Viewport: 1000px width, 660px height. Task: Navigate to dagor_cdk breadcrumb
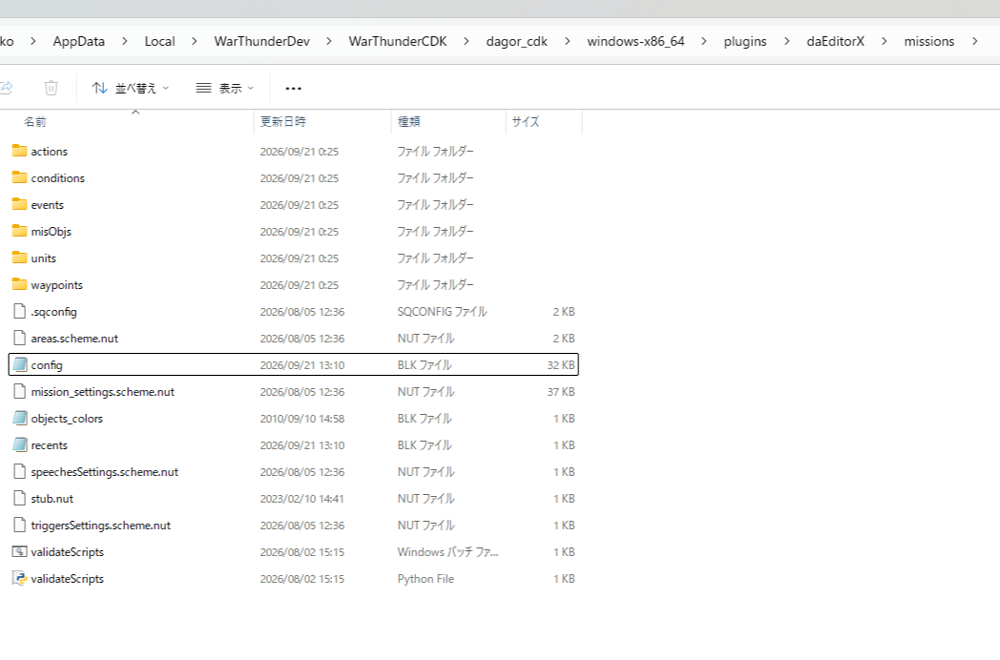[517, 41]
